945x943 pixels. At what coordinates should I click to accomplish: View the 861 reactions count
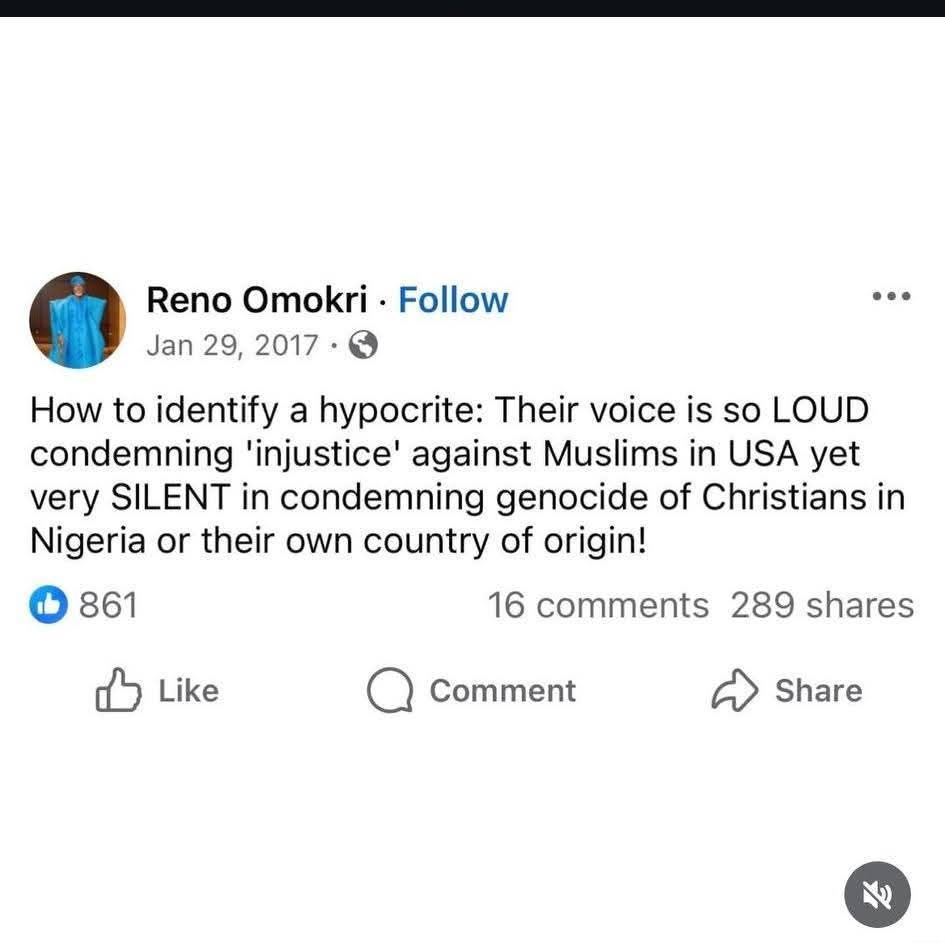[107, 605]
